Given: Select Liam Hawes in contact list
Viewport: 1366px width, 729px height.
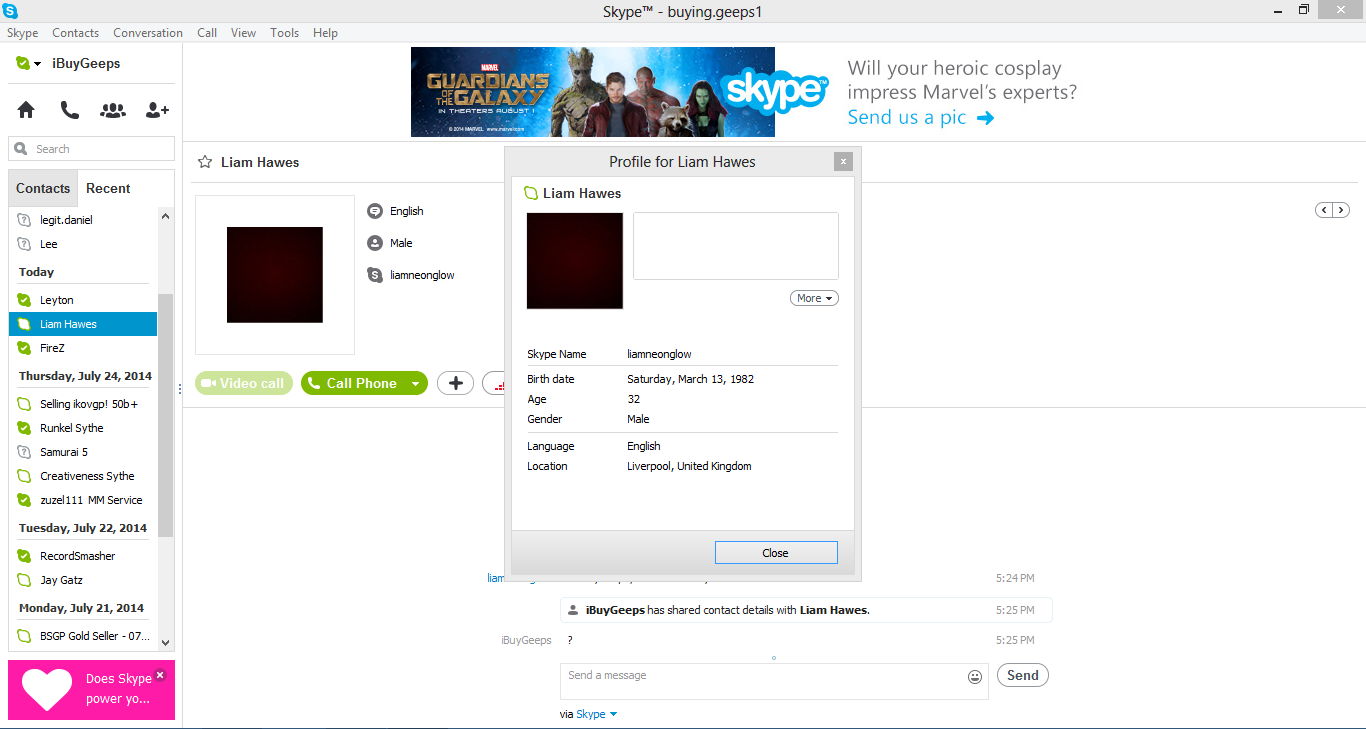Looking at the screenshot, I should coord(83,324).
